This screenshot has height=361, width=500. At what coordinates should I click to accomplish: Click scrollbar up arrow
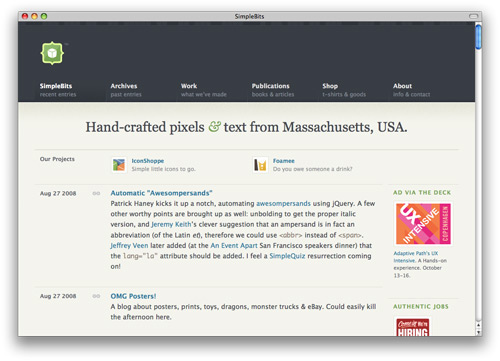pyautogui.click(x=479, y=324)
